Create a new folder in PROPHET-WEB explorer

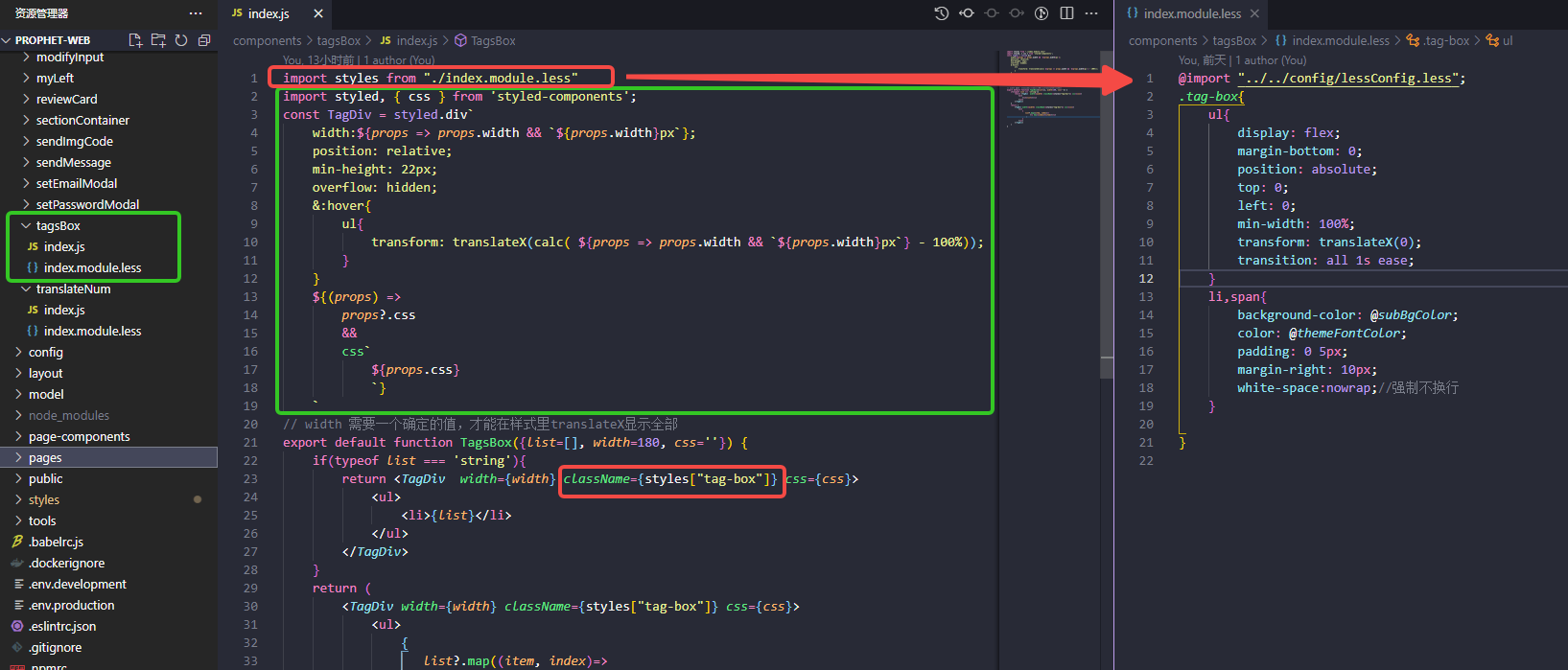tap(158, 40)
